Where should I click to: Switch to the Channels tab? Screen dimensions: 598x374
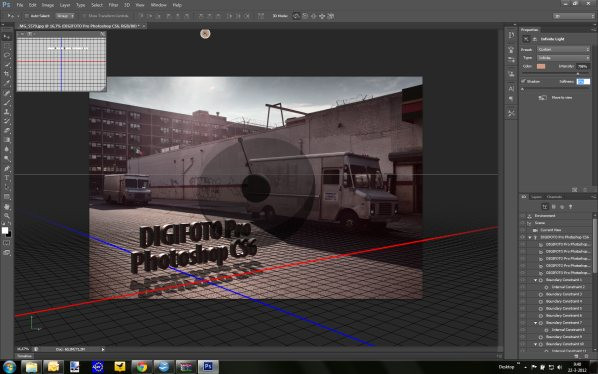click(x=554, y=197)
